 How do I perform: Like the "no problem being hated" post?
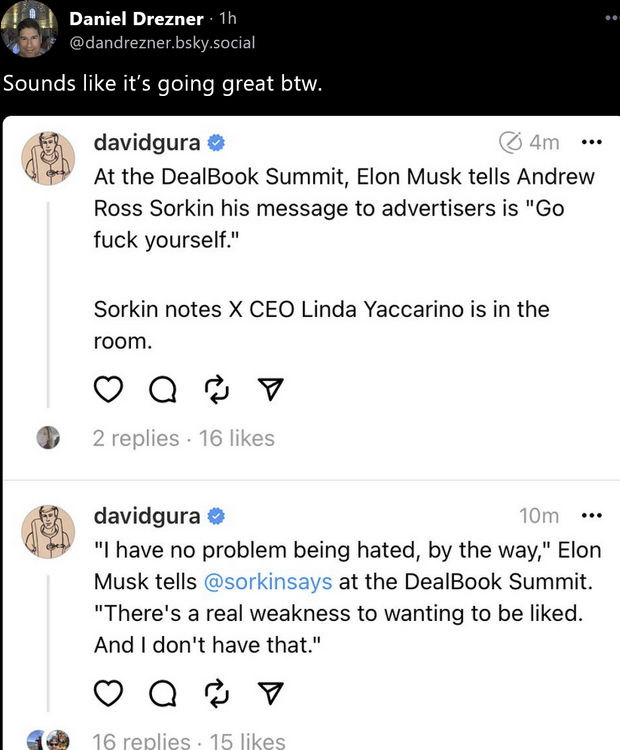pos(109,693)
